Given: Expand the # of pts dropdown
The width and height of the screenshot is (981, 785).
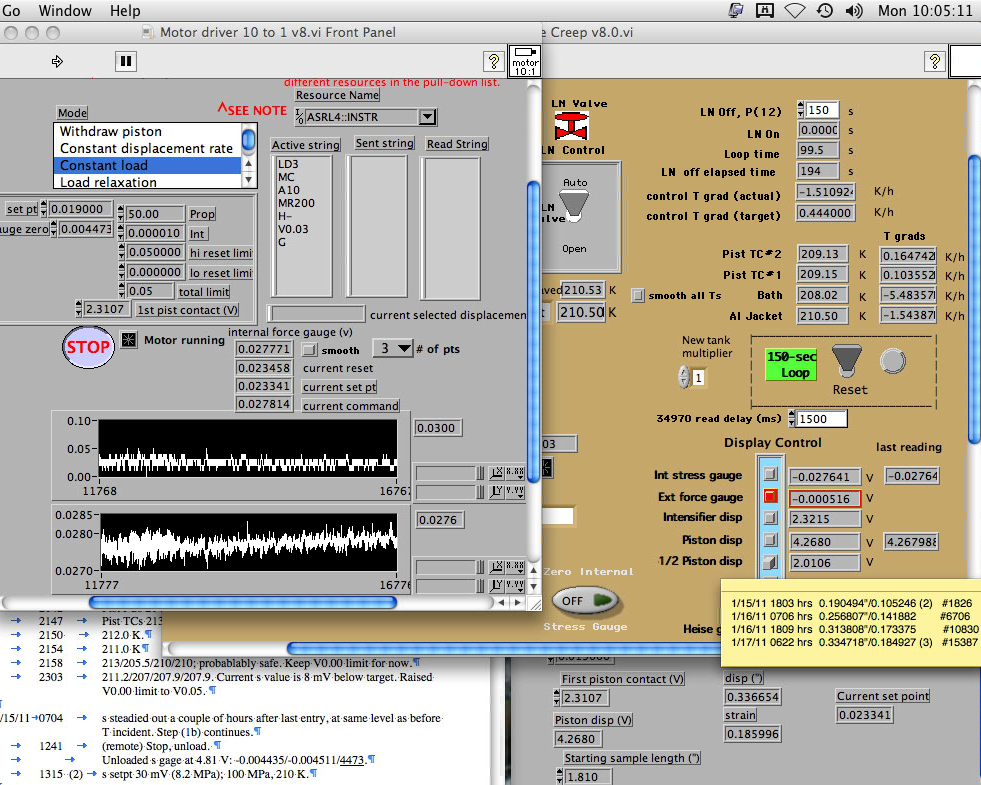Looking at the screenshot, I should pyautogui.click(x=392, y=348).
